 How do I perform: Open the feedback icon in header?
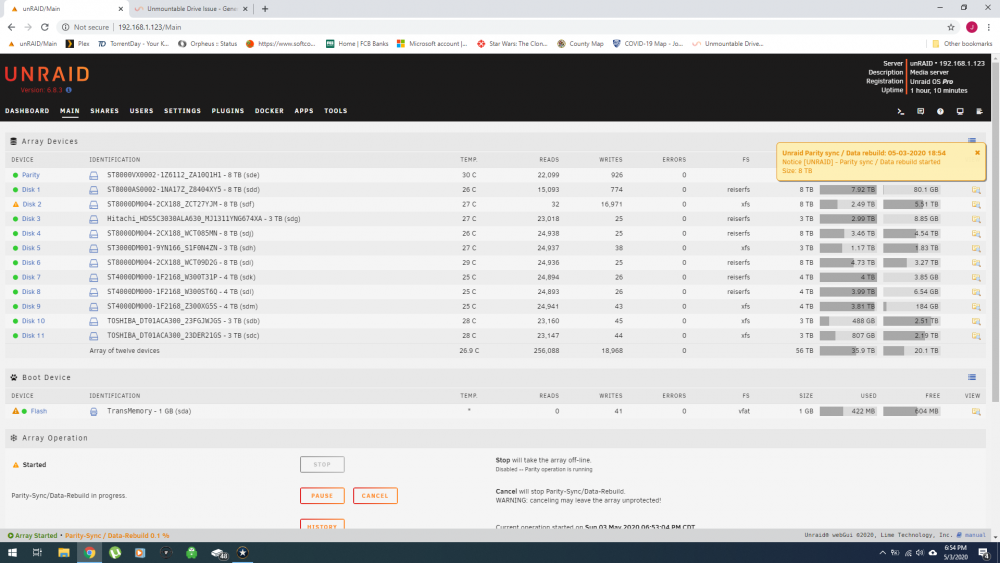920,111
